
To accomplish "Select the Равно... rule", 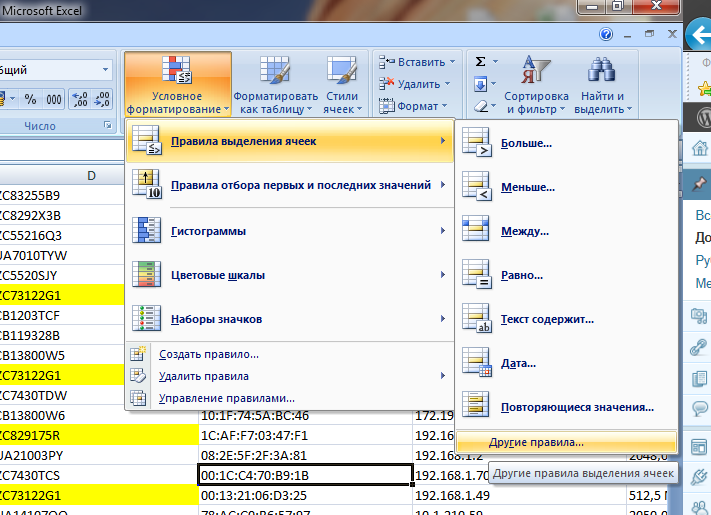I will click(x=566, y=275).
